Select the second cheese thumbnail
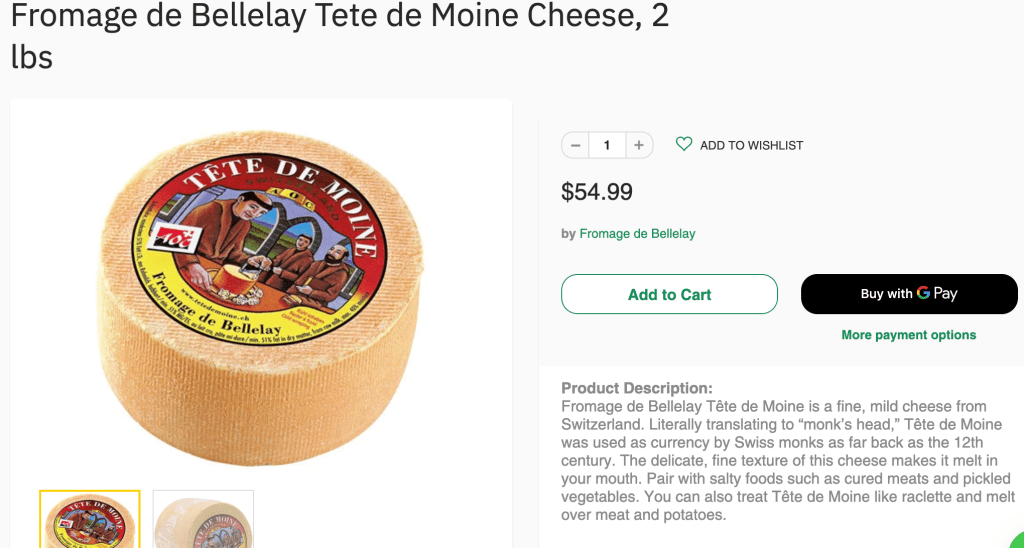This screenshot has height=548, width=1024. coord(203,519)
